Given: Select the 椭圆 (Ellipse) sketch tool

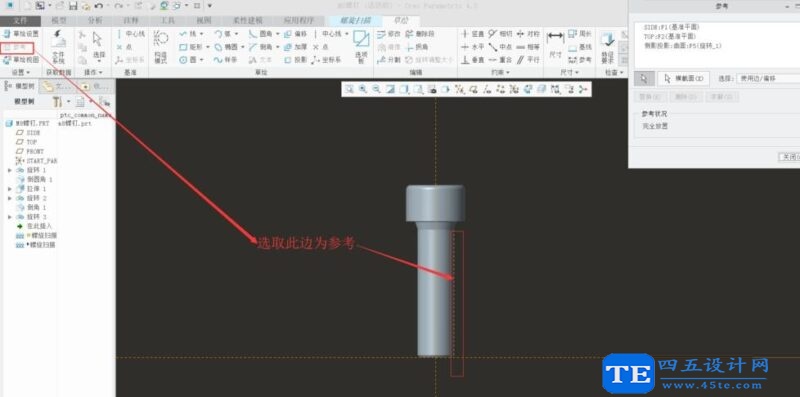Looking at the screenshot, I should point(226,47).
